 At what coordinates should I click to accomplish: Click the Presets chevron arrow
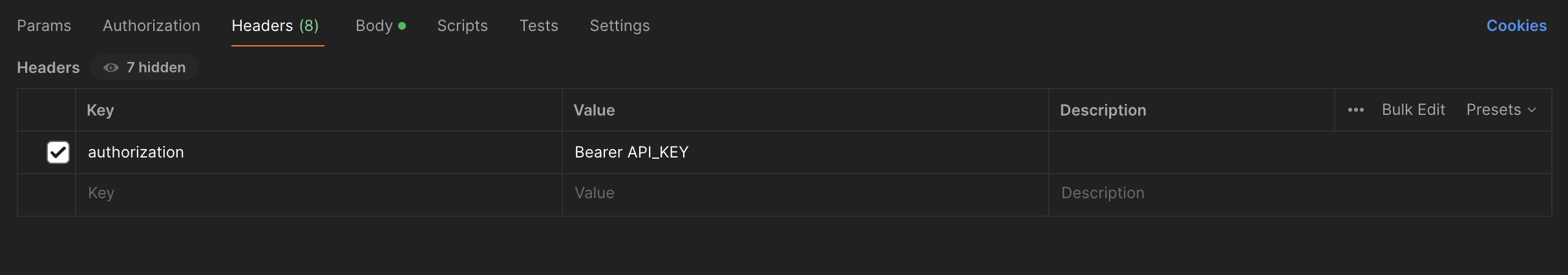(x=1532, y=110)
